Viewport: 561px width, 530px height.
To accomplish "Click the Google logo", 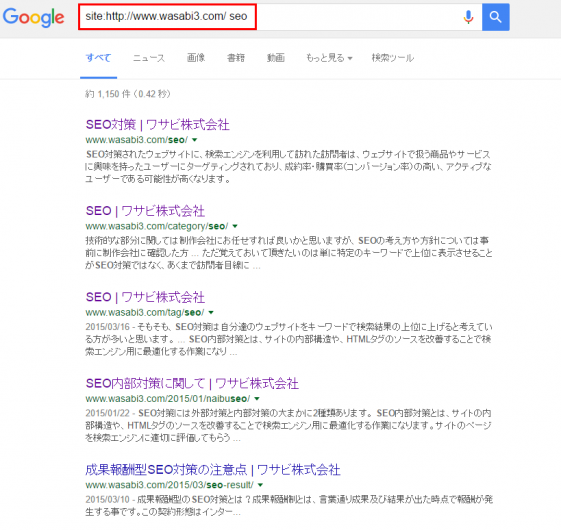I will tap(34, 17).
